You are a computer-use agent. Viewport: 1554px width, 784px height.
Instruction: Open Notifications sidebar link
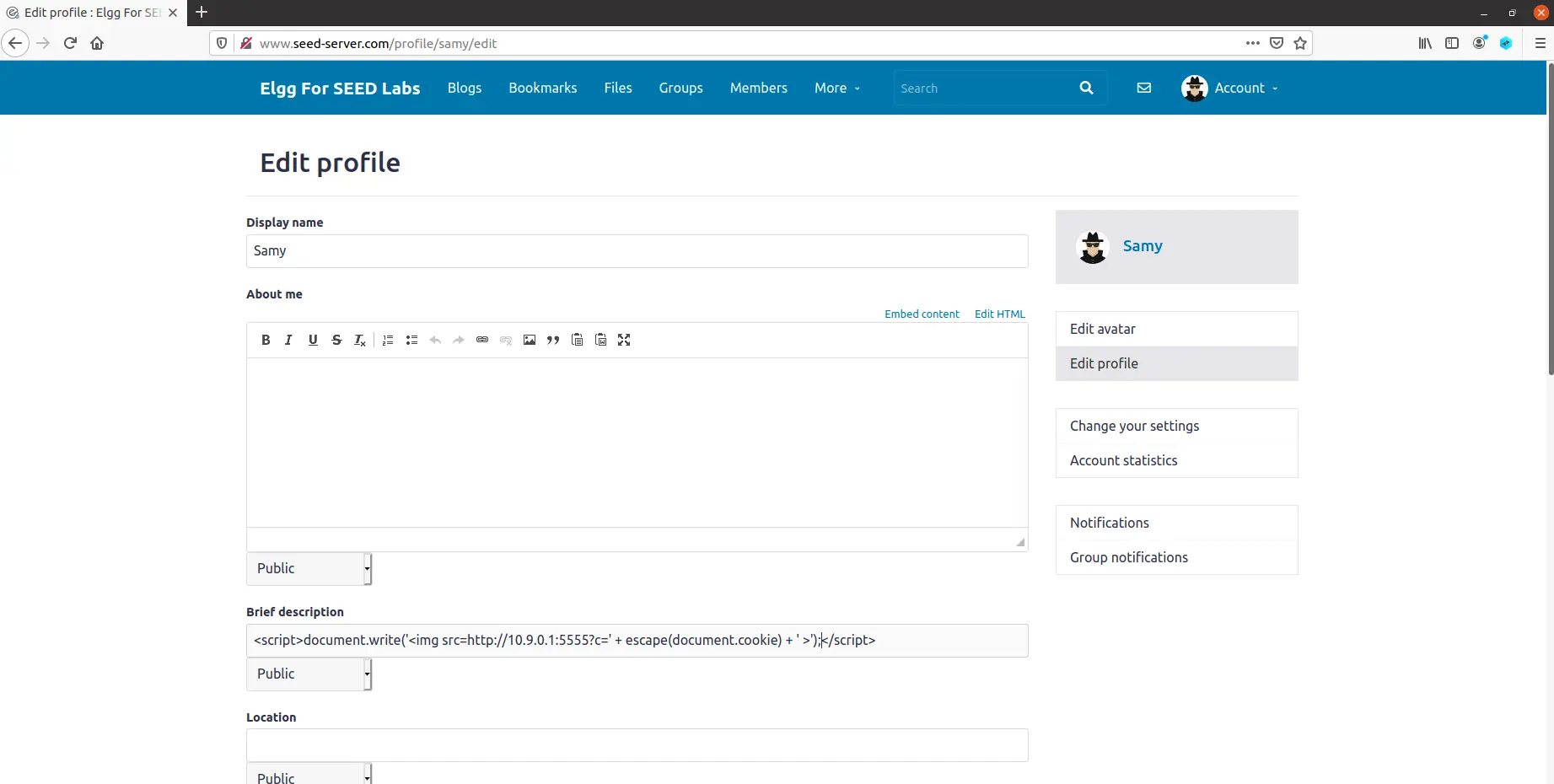(x=1176, y=523)
